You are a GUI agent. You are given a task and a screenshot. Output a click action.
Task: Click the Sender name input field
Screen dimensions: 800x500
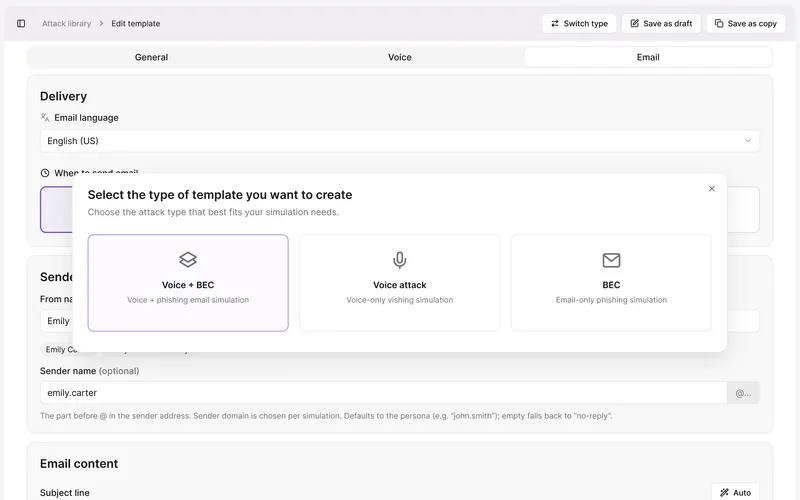click(x=383, y=393)
